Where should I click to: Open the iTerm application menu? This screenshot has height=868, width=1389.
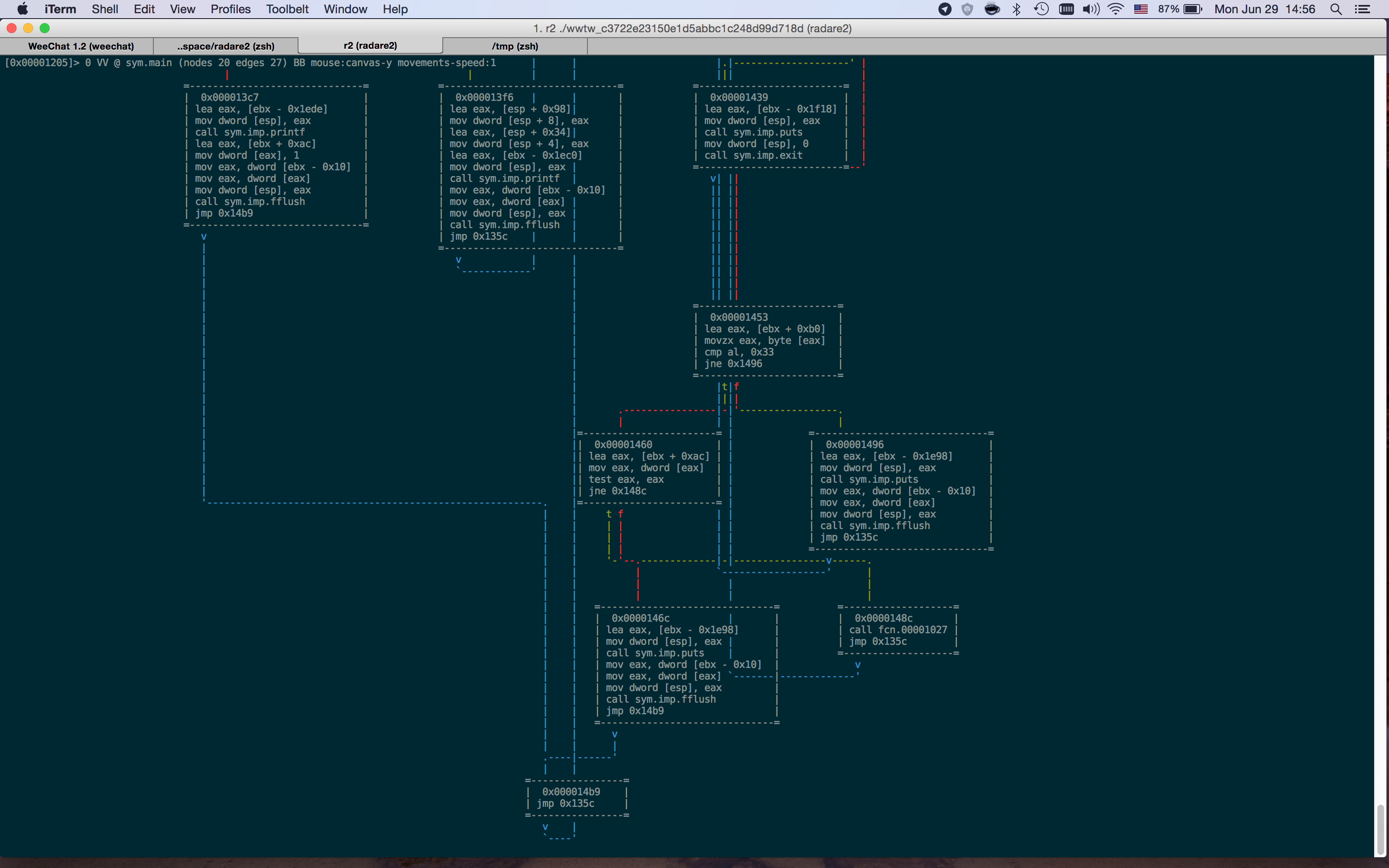click(60, 9)
